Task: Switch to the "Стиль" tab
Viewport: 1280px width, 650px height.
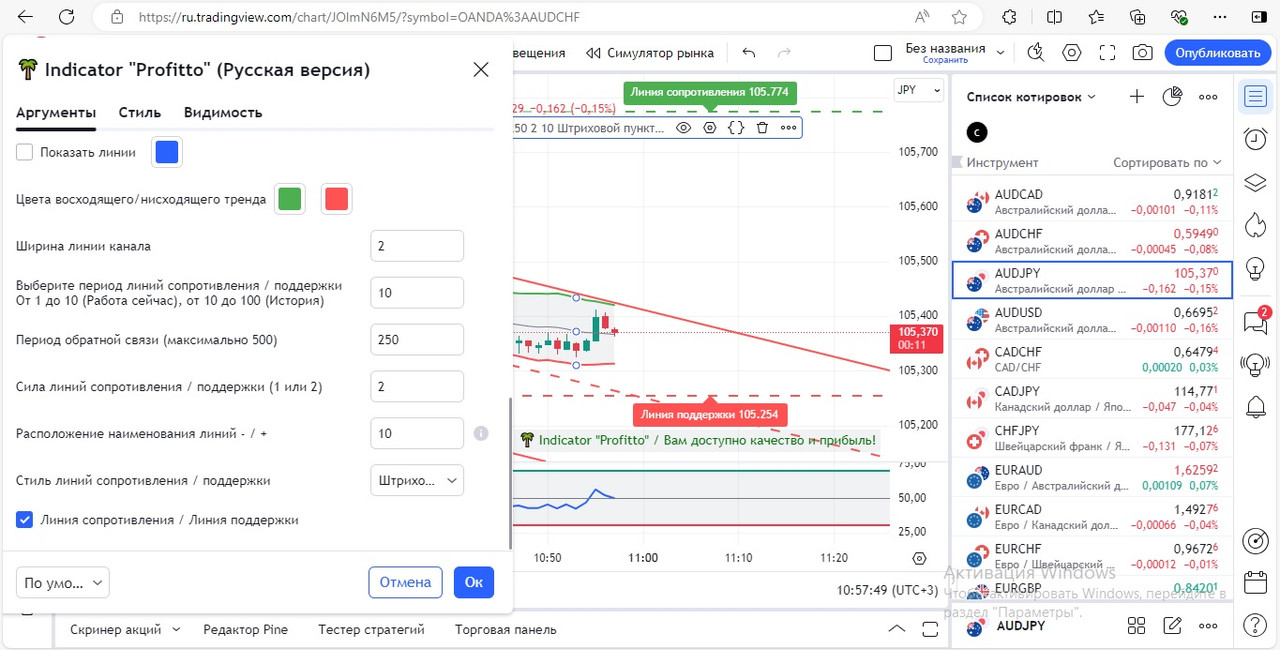Action: click(140, 113)
